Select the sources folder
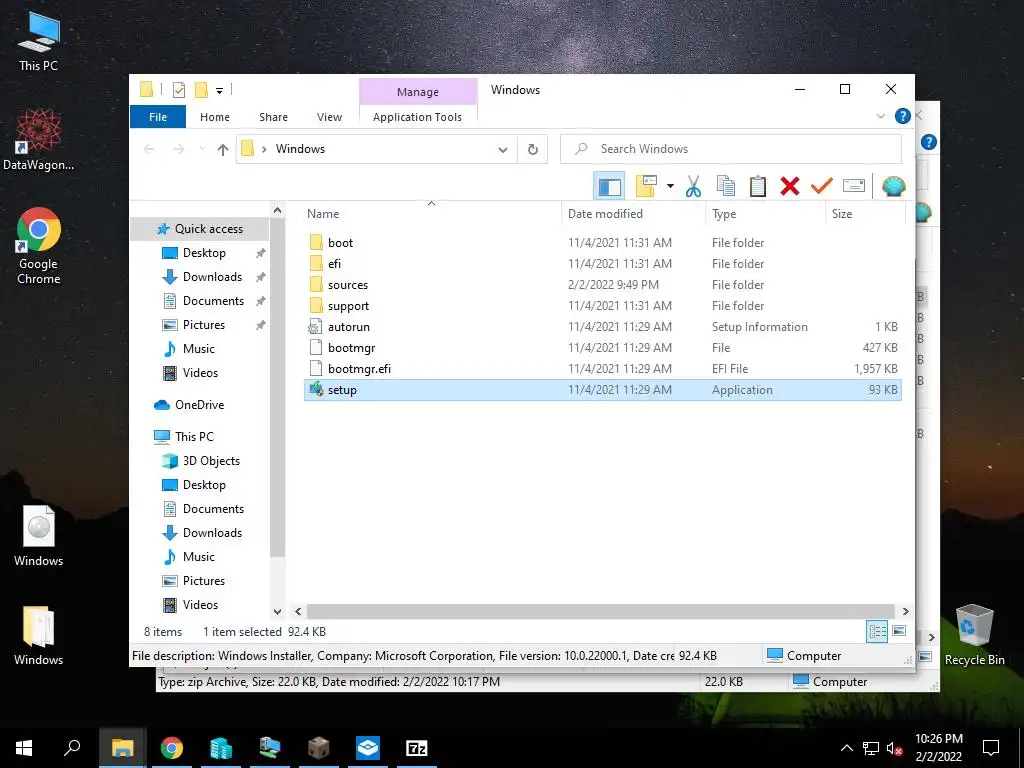The height and width of the screenshot is (768, 1024). click(602, 285)
